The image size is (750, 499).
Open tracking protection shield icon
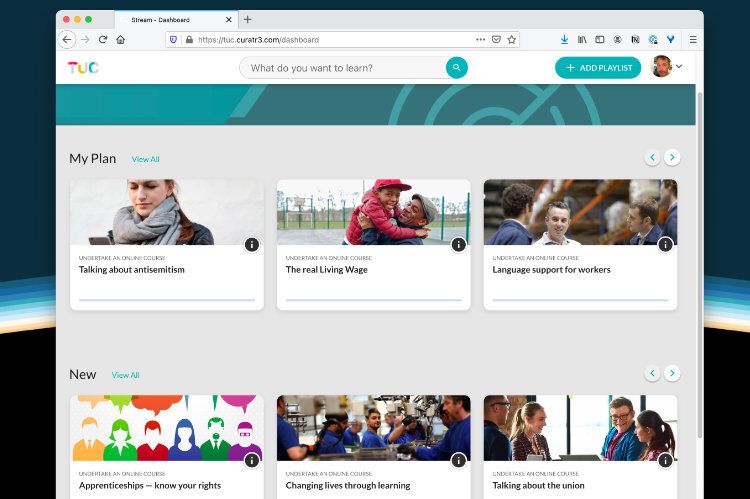[x=173, y=40]
